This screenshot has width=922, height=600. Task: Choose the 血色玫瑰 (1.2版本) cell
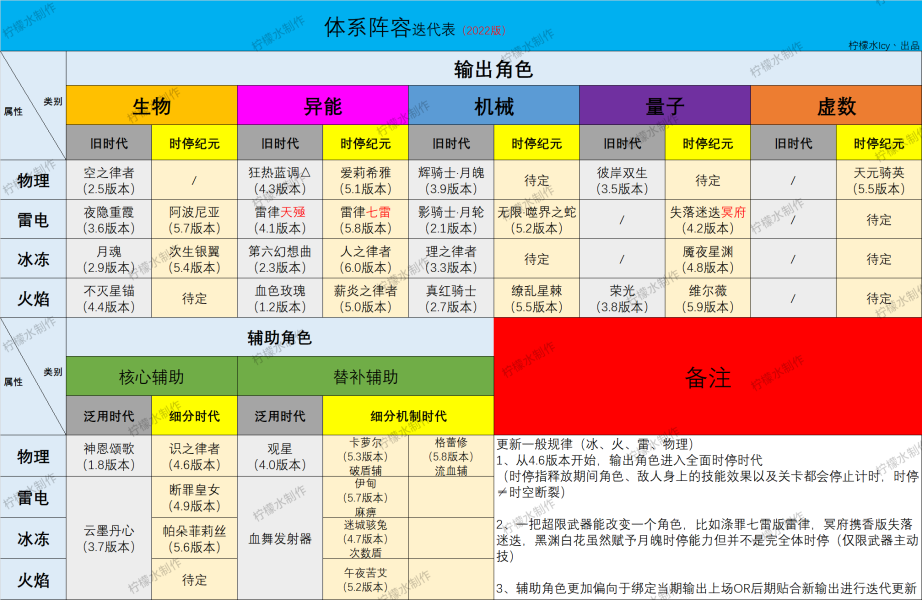pos(280,298)
